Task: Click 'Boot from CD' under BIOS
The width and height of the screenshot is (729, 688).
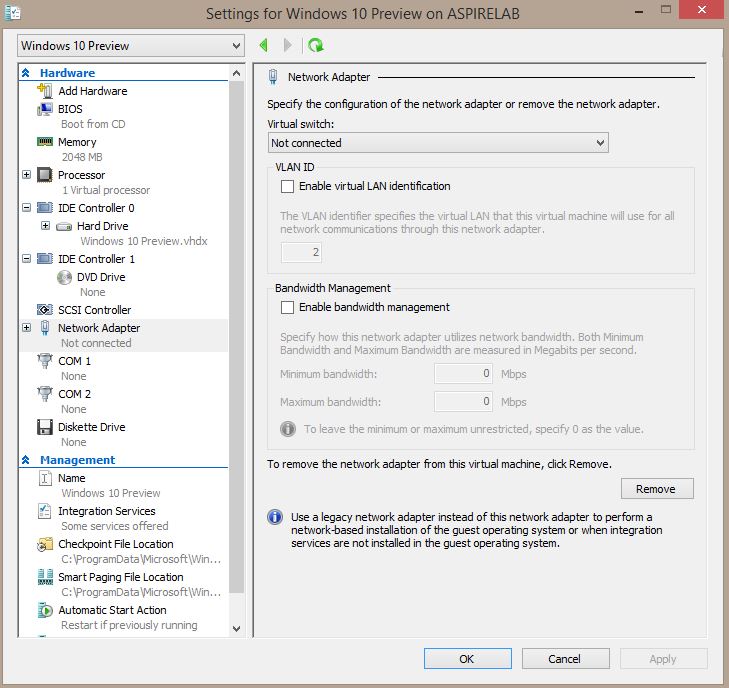Action: (93, 124)
